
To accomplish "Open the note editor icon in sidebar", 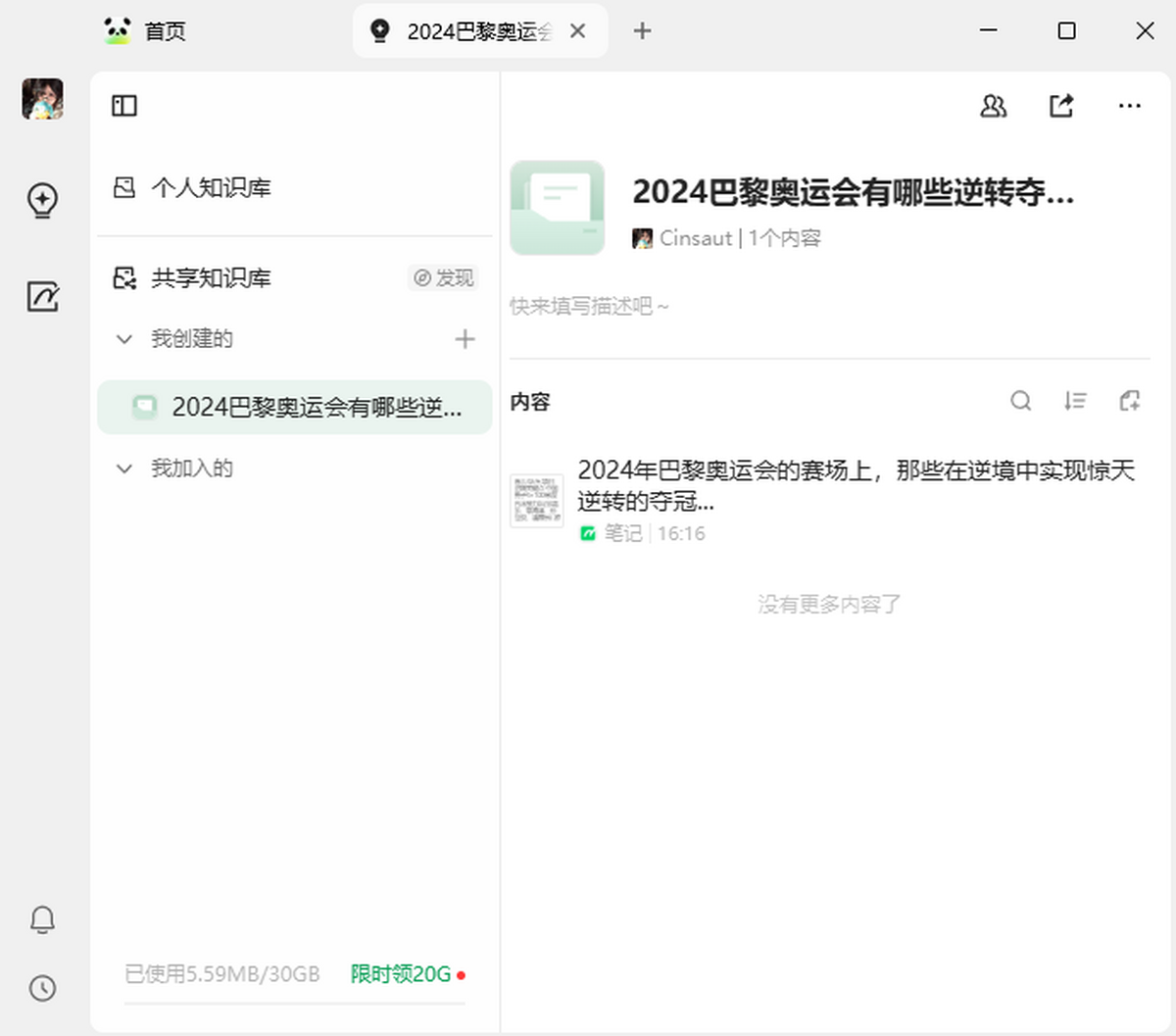I will coord(42,296).
